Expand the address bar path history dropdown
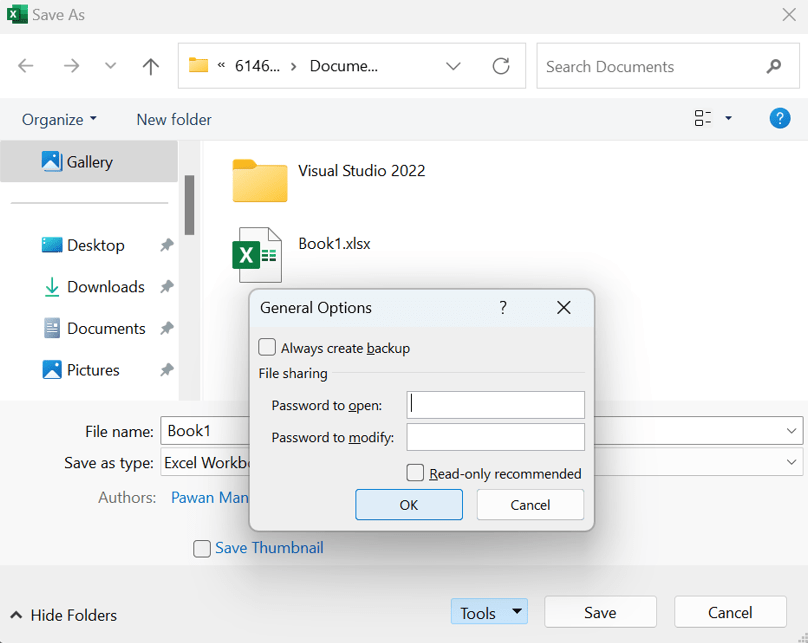The width and height of the screenshot is (808, 643). [x=453, y=66]
